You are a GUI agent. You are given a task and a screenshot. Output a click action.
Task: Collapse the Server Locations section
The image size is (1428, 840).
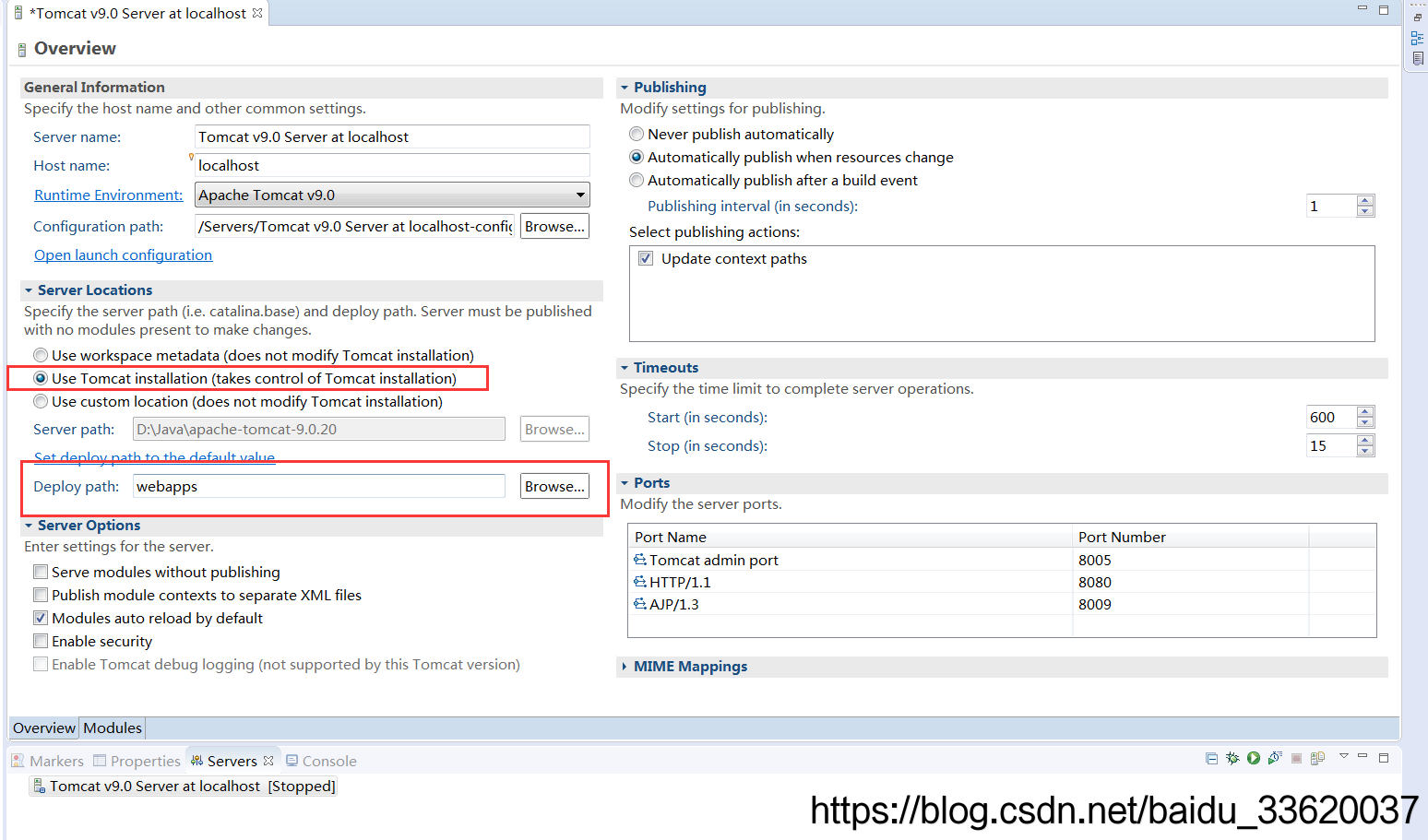[29, 290]
